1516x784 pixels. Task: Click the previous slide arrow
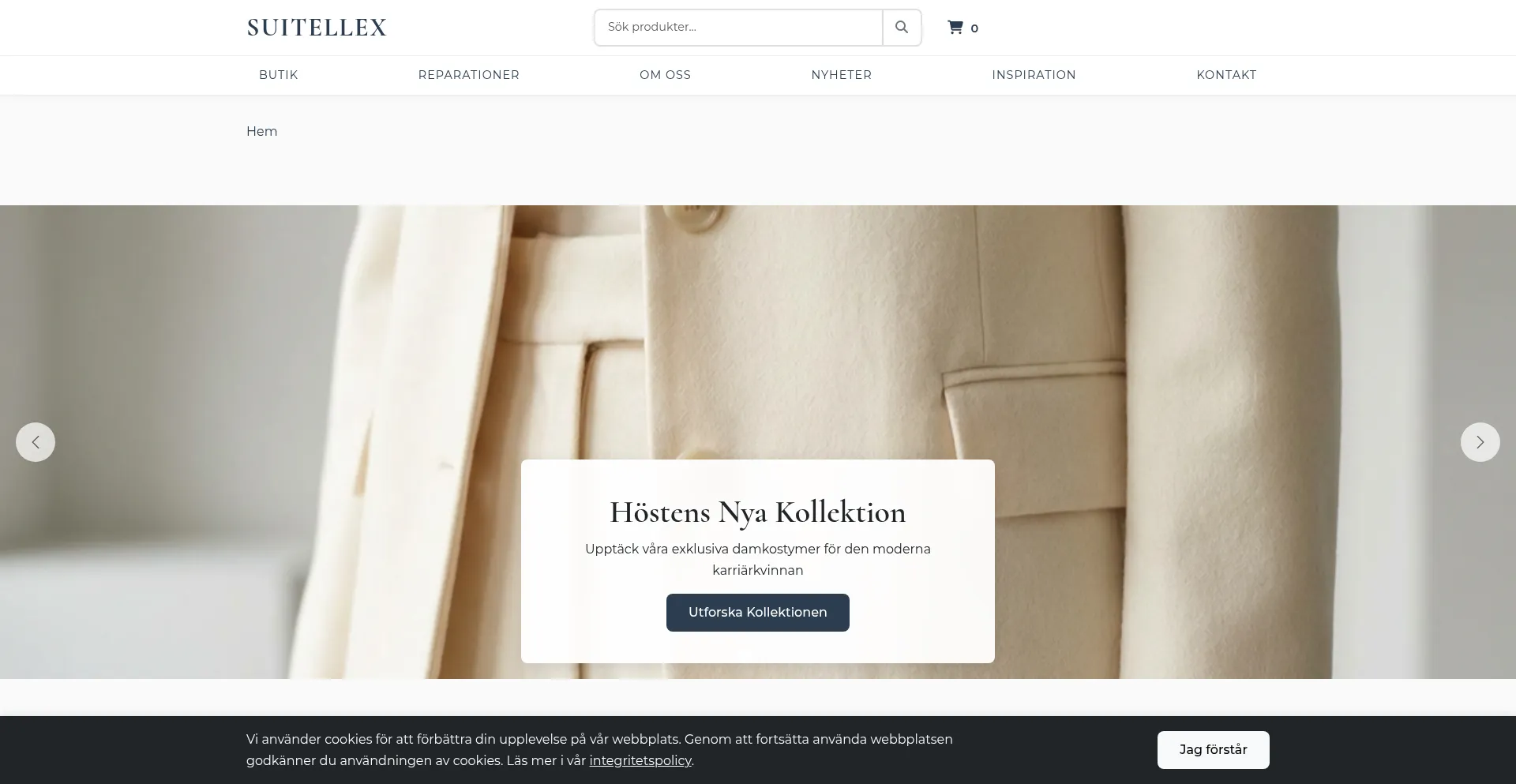point(34,441)
